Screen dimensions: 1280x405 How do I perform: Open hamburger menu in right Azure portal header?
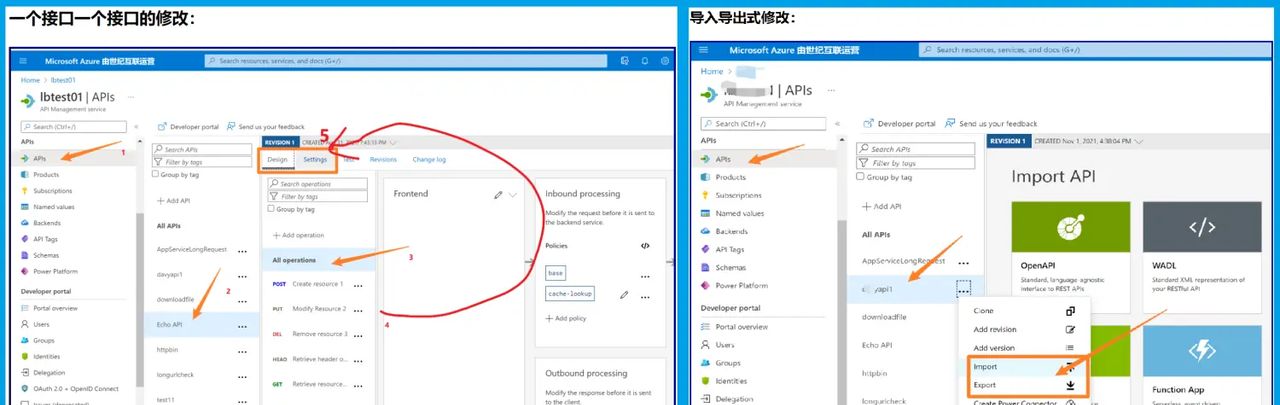point(704,50)
